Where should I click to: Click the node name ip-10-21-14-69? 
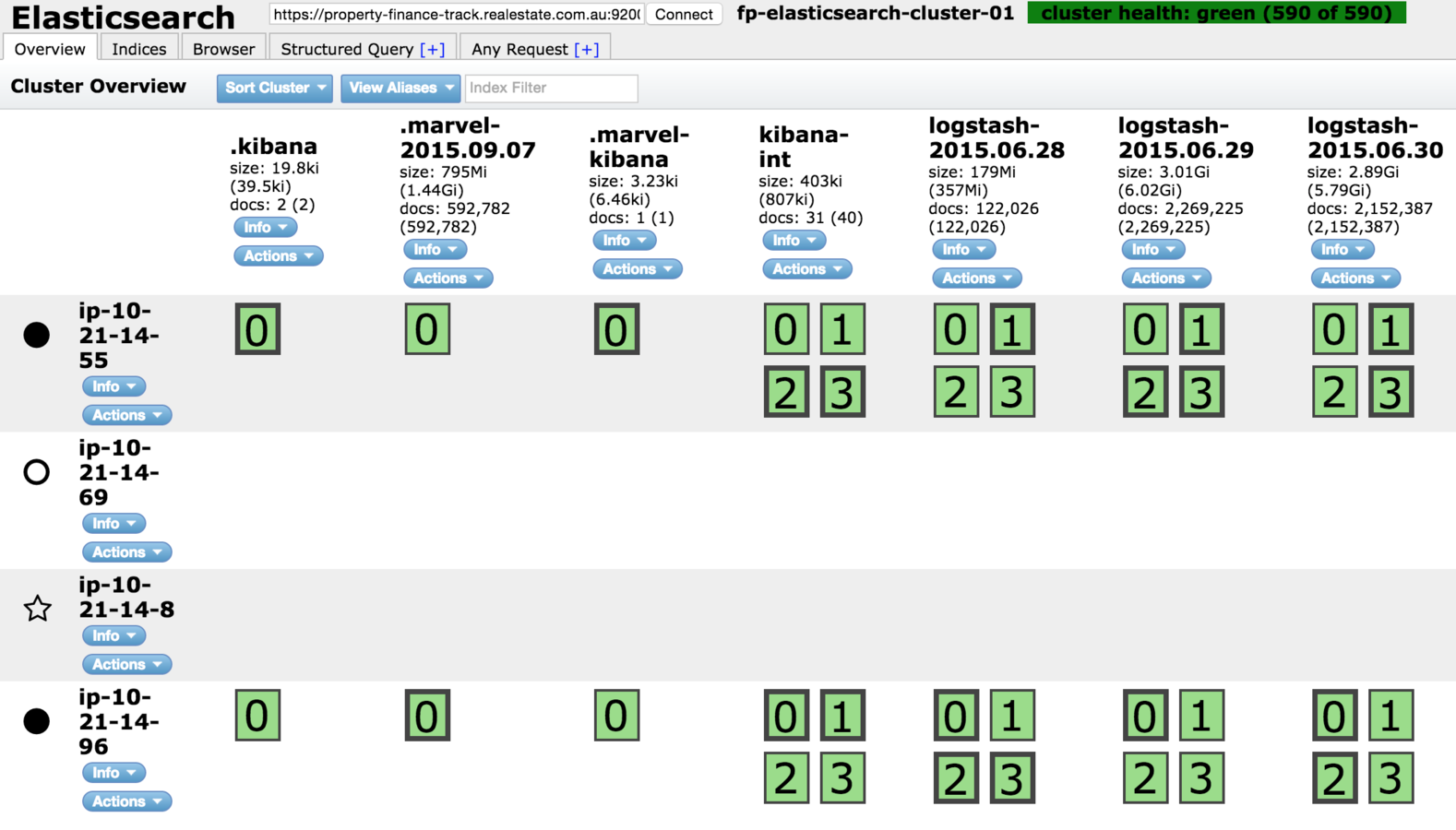click(x=119, y=472)
